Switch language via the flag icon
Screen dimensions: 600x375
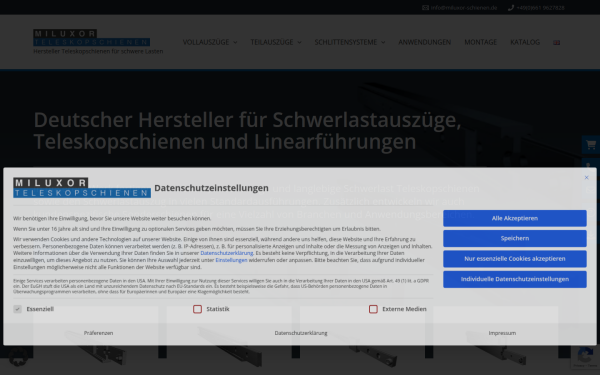point(556,42)
